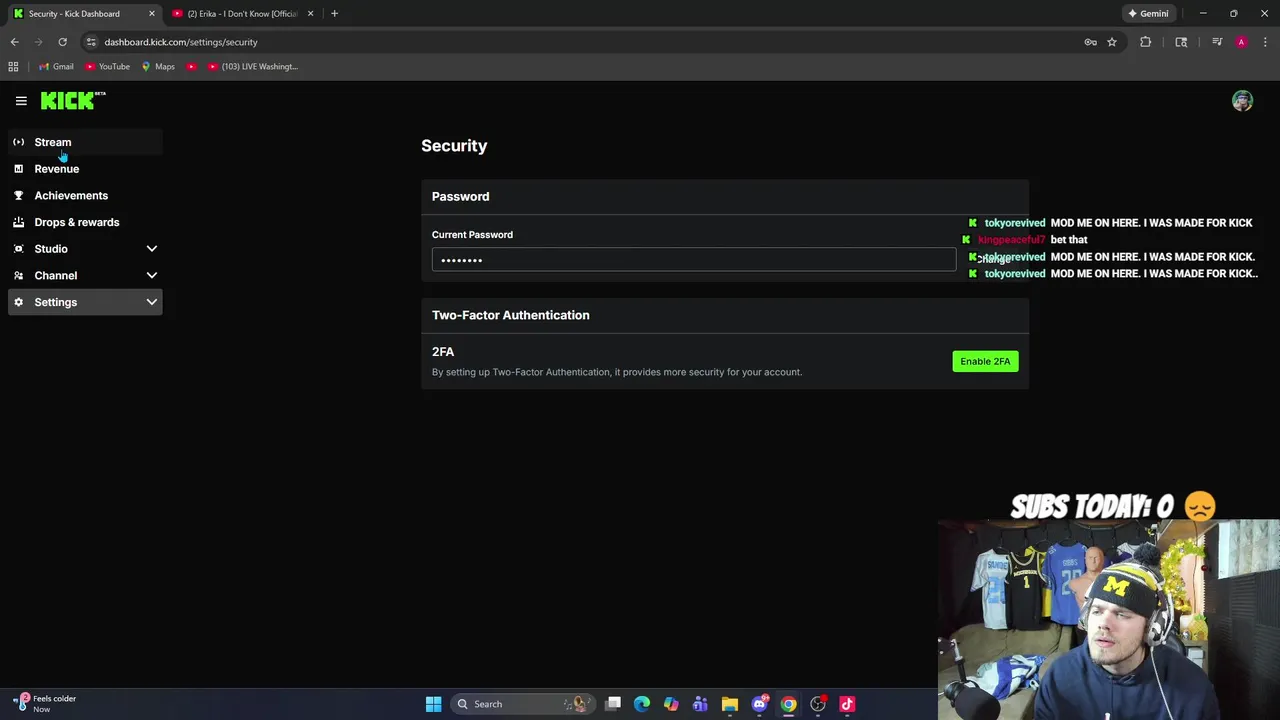
Task: Open the Maps bookmark
Action: click(x=158, y=67)
